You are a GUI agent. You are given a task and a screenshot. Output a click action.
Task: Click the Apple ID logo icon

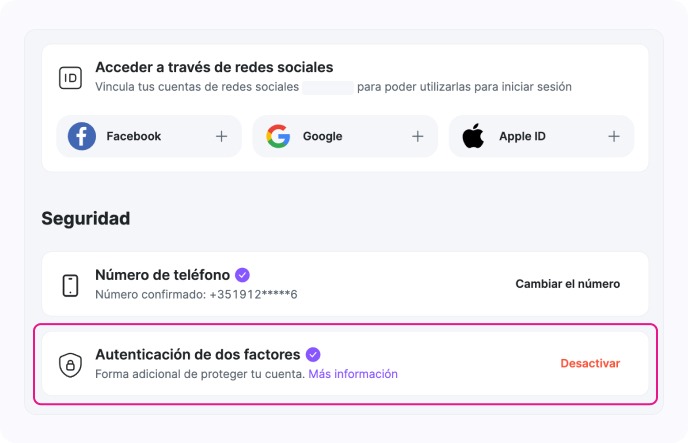[473, 136]
